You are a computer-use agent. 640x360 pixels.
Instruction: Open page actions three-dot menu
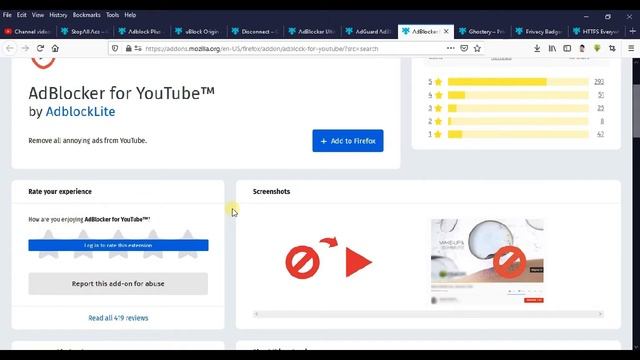(x=451, y=48)
